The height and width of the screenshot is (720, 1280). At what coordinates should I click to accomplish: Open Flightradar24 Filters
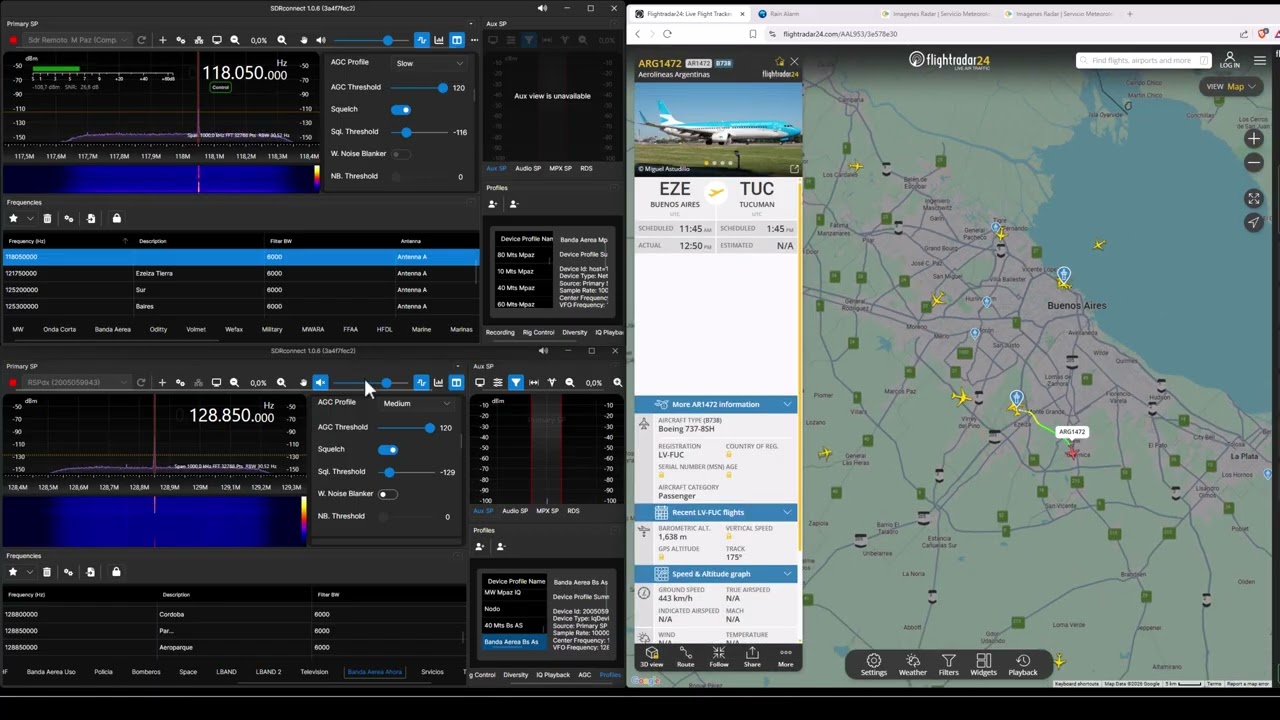coord(949,665)
